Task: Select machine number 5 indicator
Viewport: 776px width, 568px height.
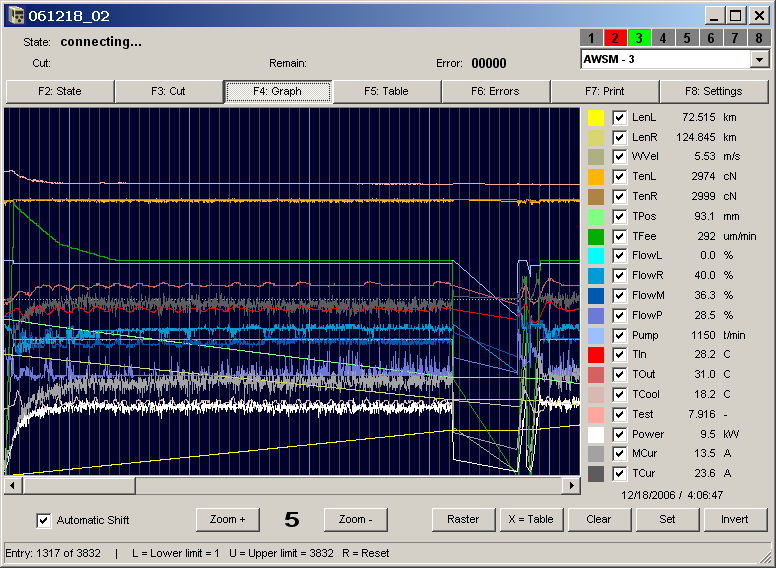Action: point(687,38)
